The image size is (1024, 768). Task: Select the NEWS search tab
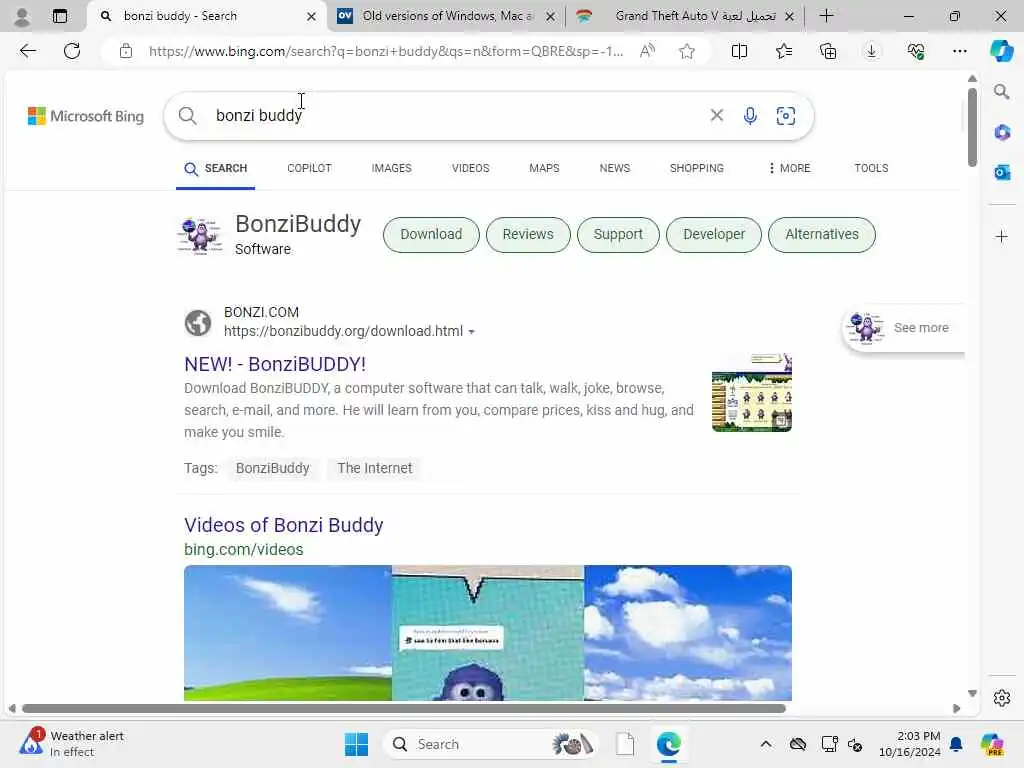pyautogui.click(x=615, y=168)
